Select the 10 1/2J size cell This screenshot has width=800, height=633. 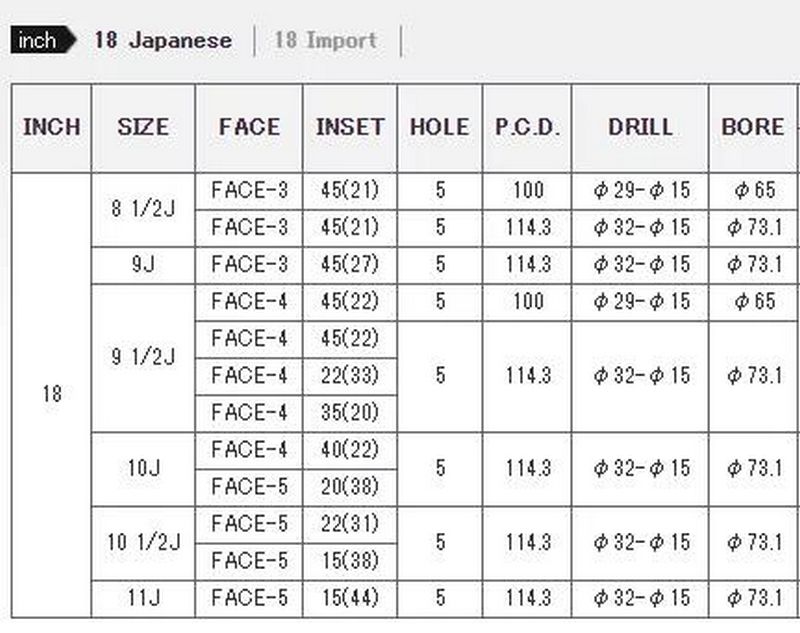point(143,542)
